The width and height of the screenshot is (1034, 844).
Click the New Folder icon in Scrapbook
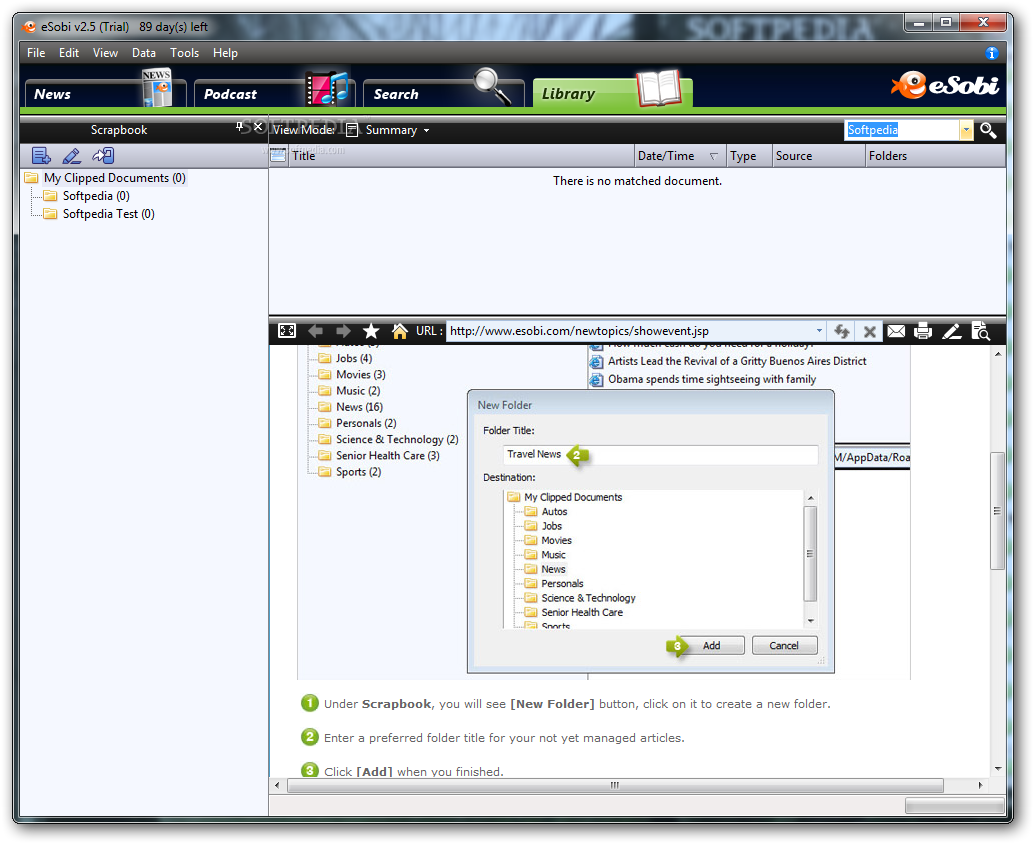click(42, 156)
